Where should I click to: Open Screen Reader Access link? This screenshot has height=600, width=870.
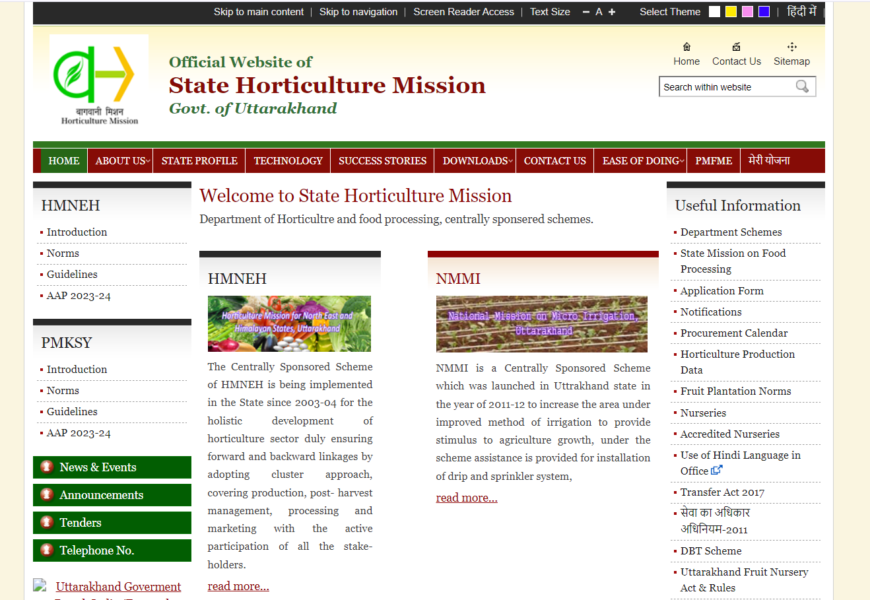click(463, 12)
